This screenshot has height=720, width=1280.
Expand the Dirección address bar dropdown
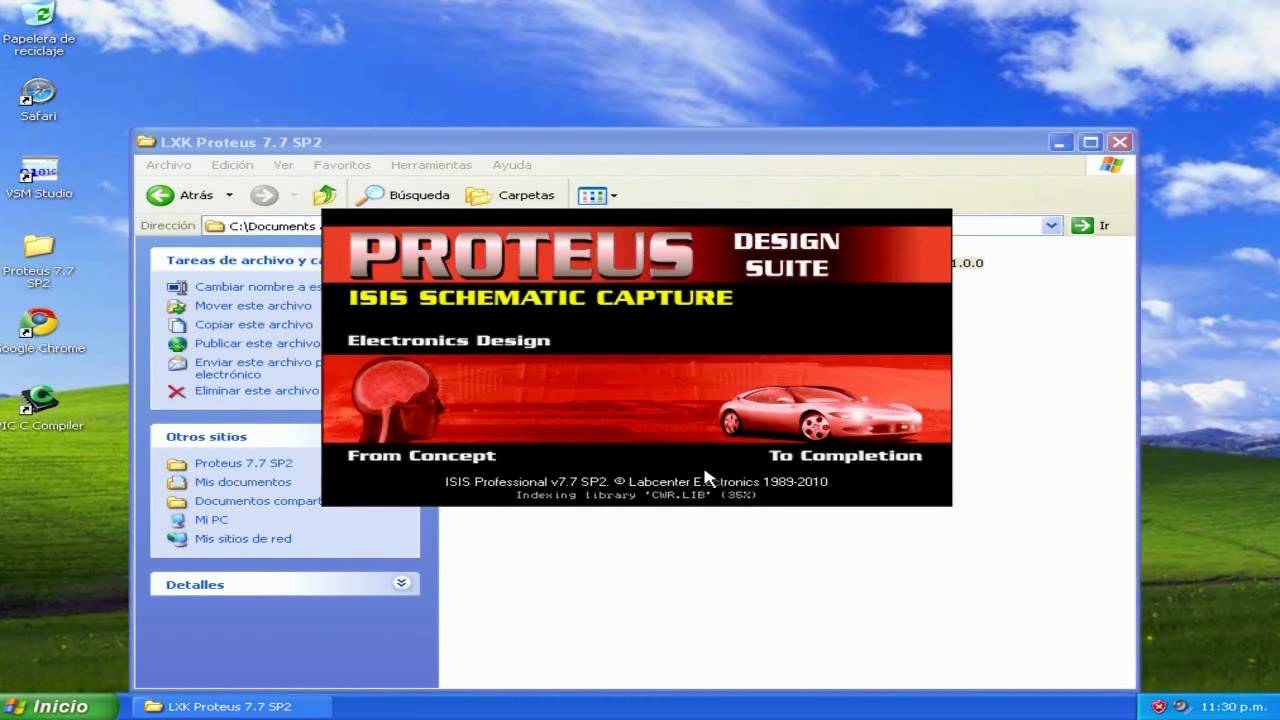(1051, 226)
